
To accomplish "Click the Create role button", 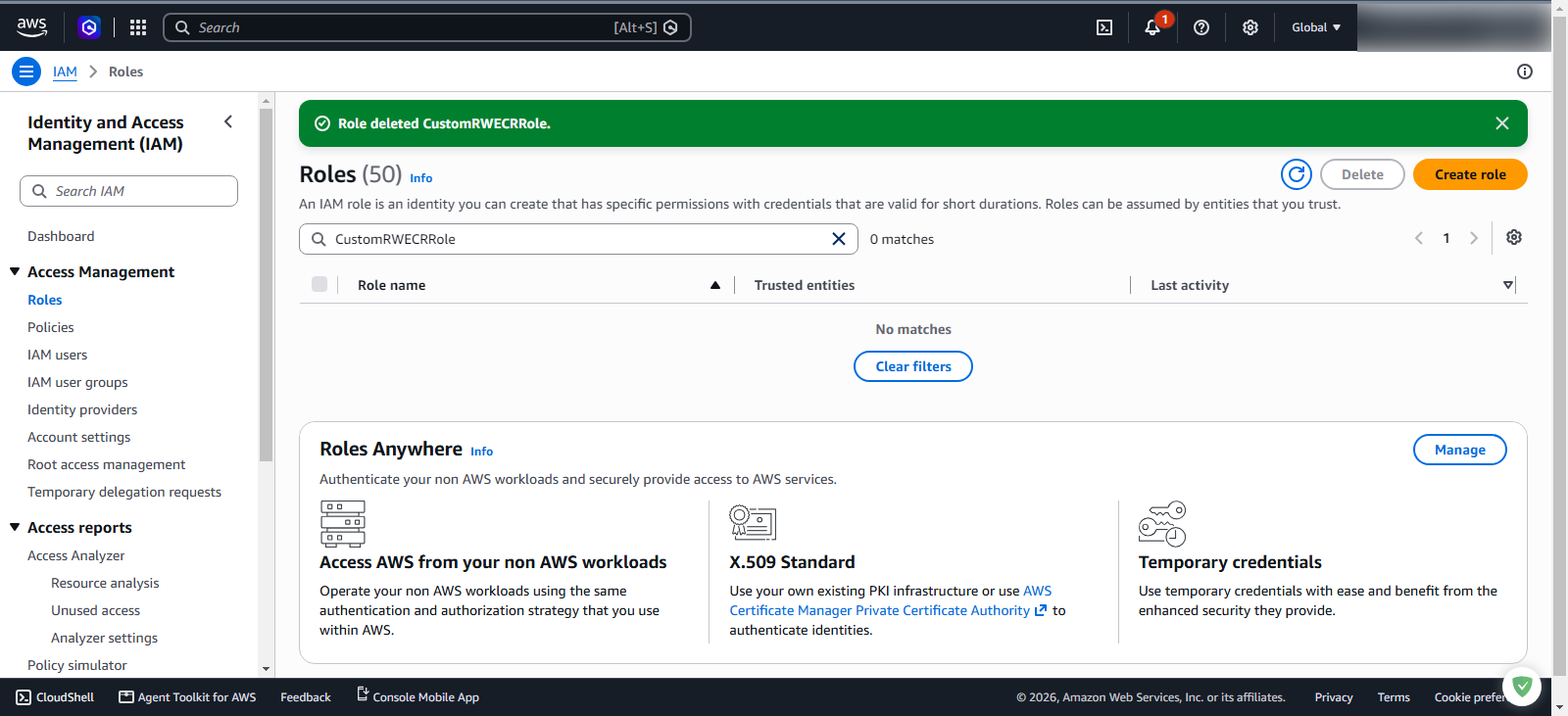I will 1470,174.
